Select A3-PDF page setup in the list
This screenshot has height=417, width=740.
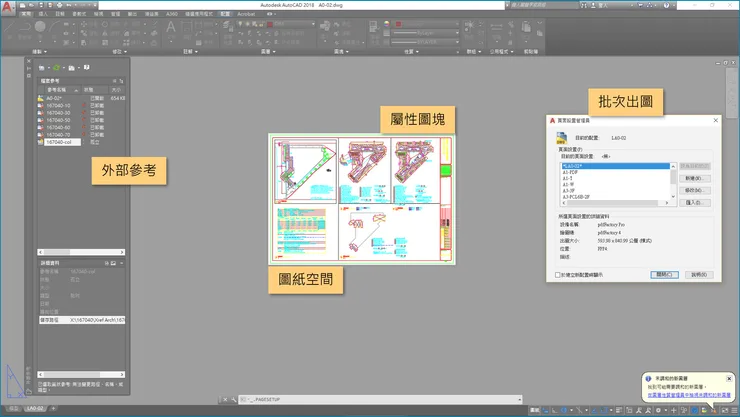pos(570,172)
